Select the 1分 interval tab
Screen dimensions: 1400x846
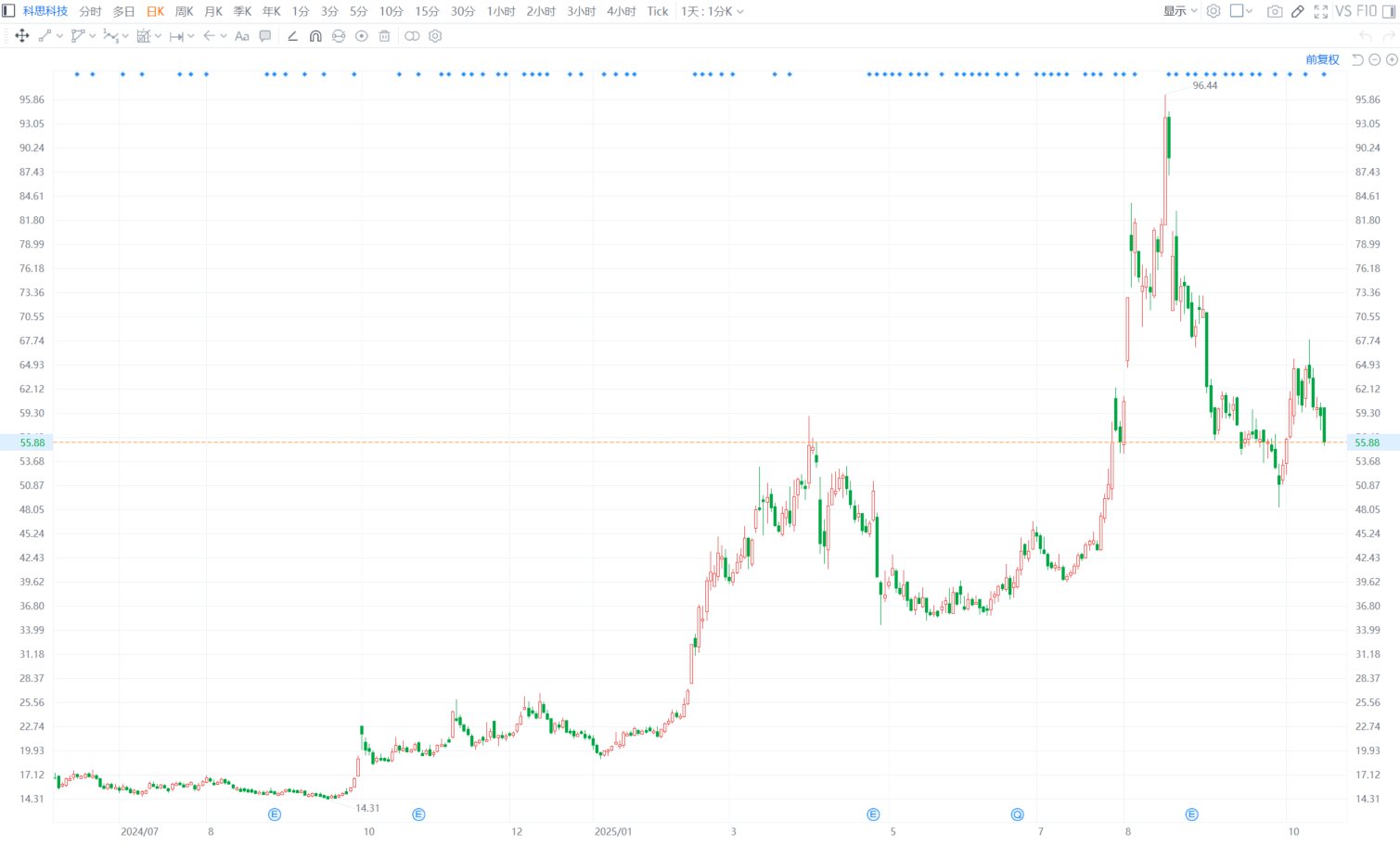(x=301, y=11)
